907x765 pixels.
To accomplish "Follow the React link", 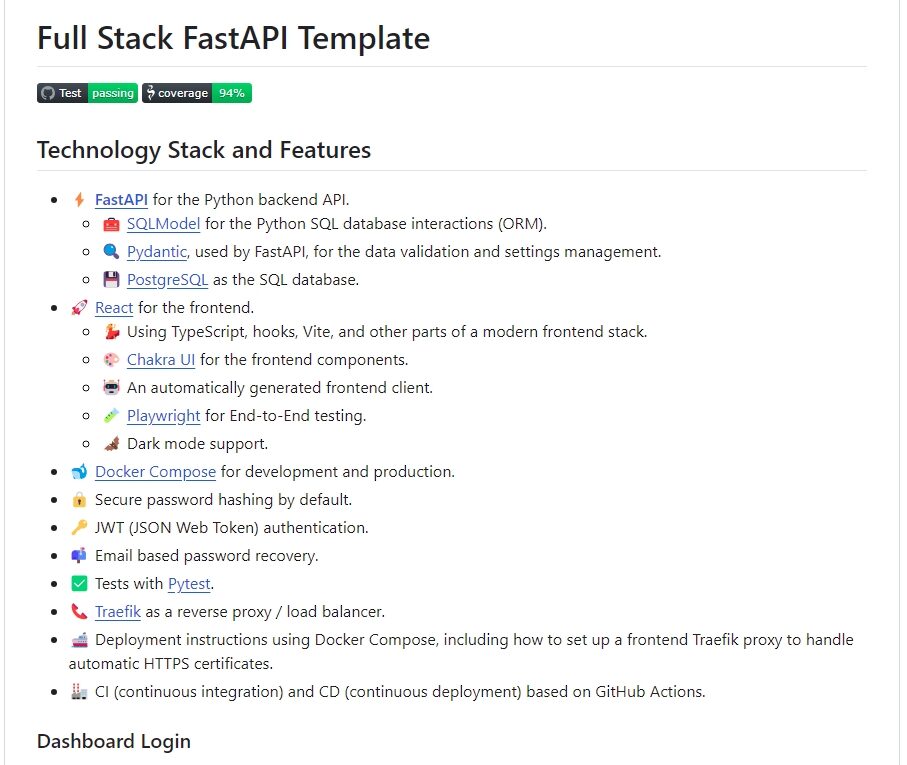I will 114,308.
